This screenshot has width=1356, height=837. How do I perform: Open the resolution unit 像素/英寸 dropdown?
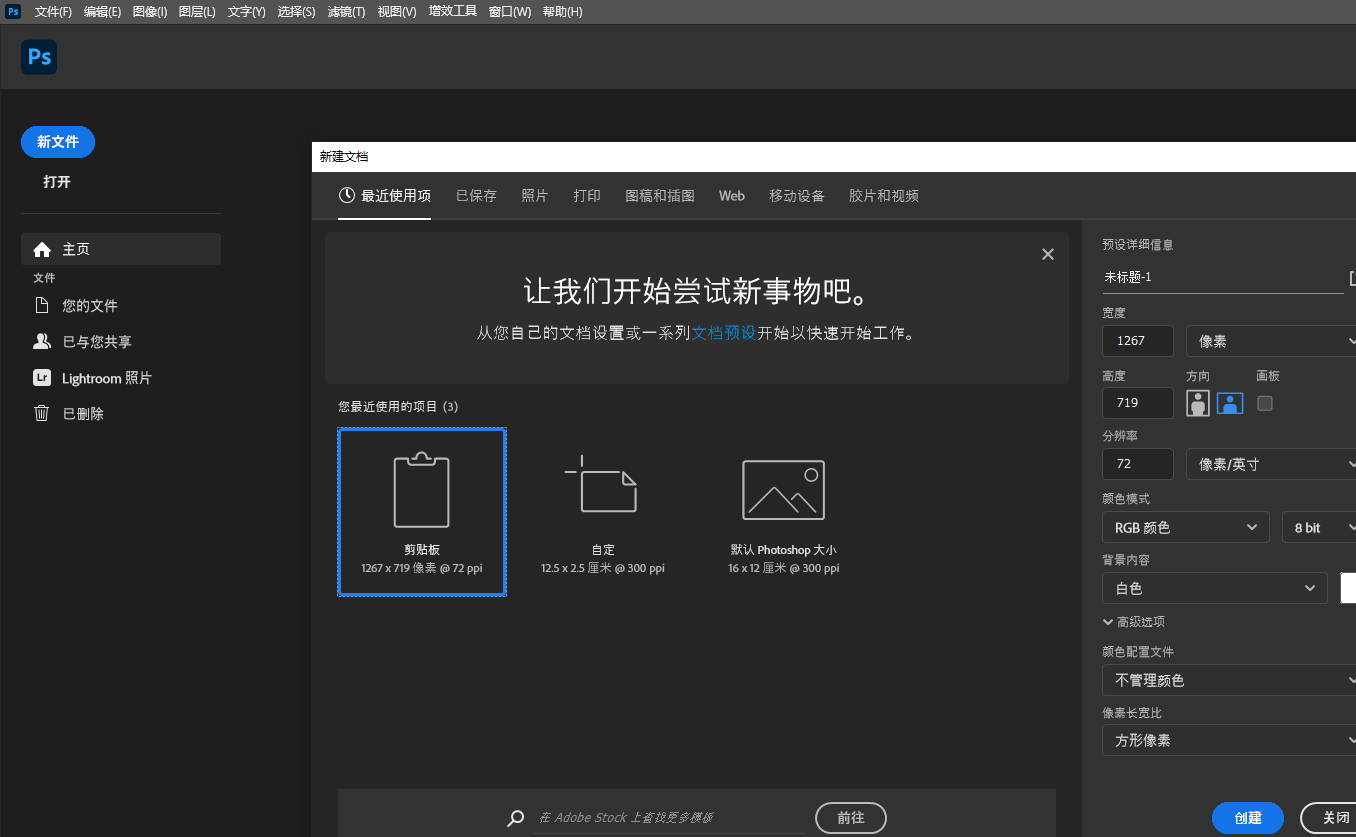click(x=1271, y=464)
